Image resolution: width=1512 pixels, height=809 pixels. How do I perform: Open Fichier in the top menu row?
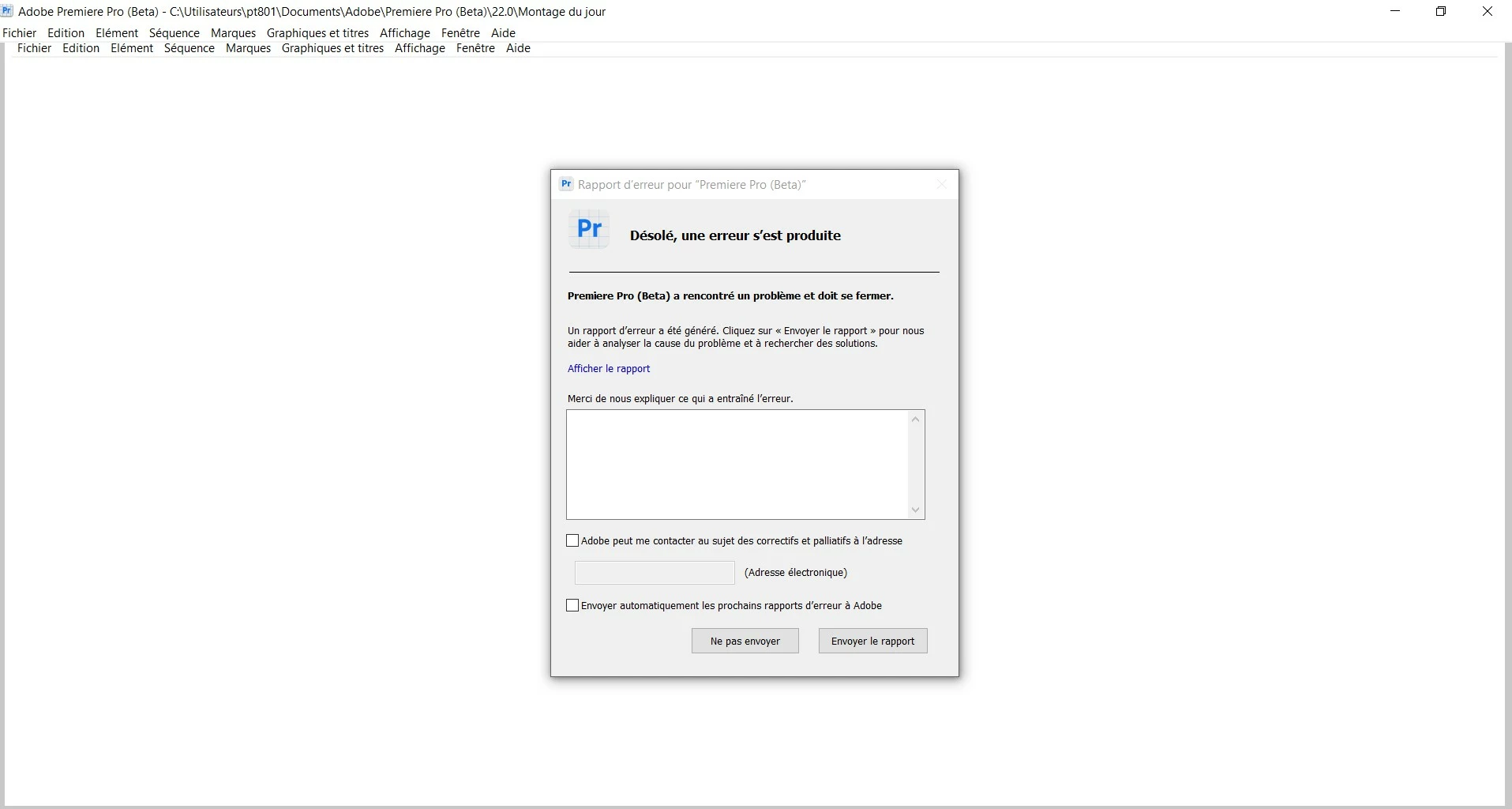(20, 33)
